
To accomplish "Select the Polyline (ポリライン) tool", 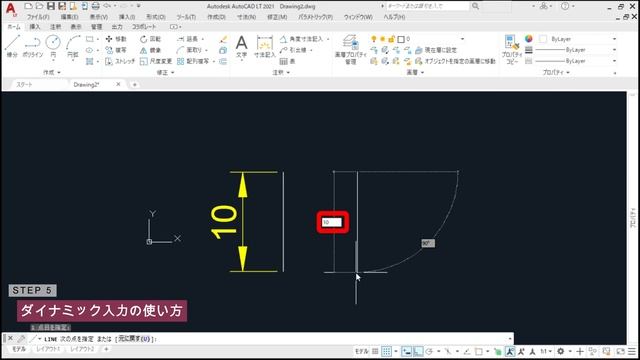I will (33, 46).
